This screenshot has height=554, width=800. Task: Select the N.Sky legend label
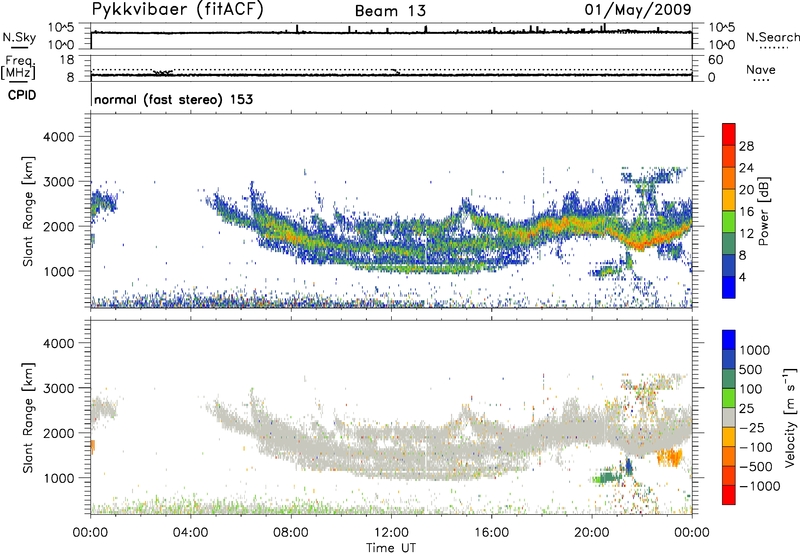[19, 37]
